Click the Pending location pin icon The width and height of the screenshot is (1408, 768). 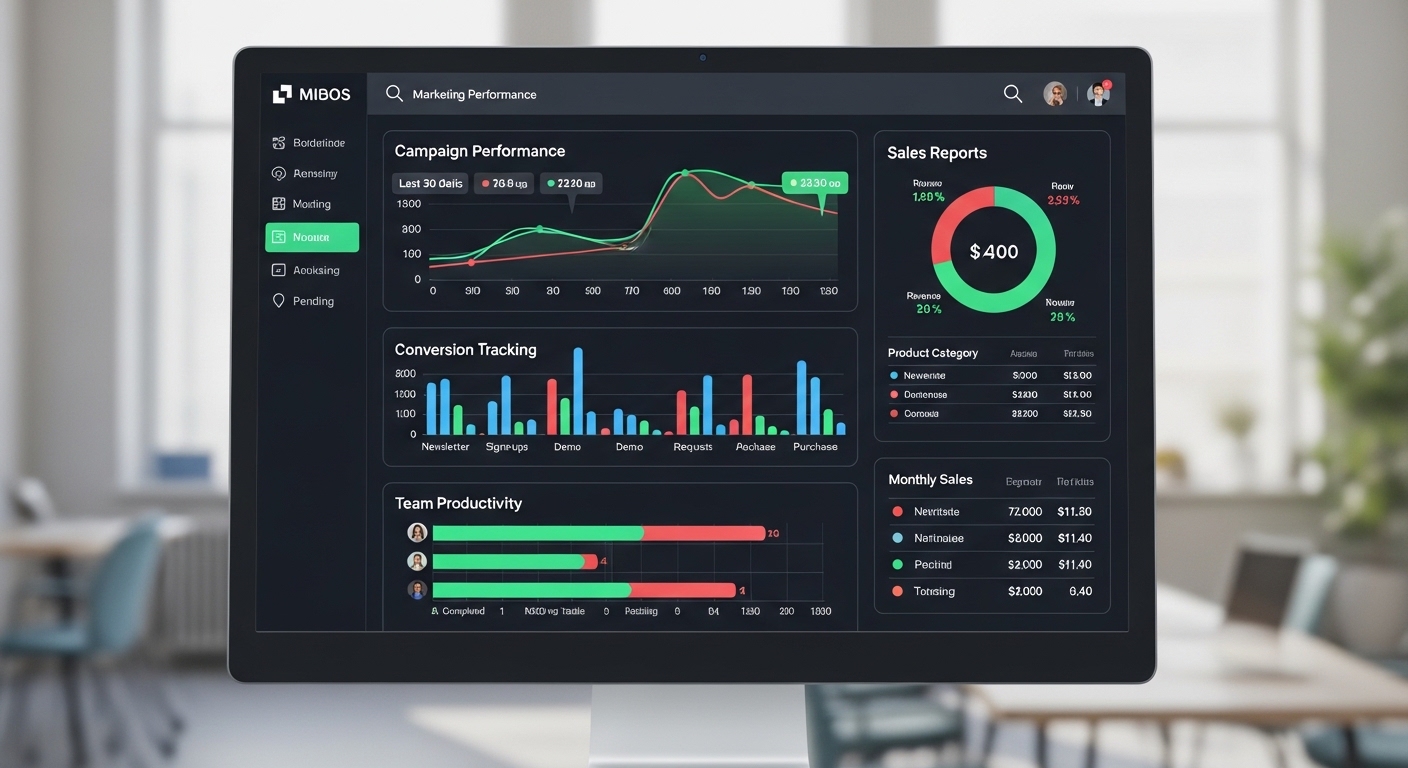click(x=279, y=301)
